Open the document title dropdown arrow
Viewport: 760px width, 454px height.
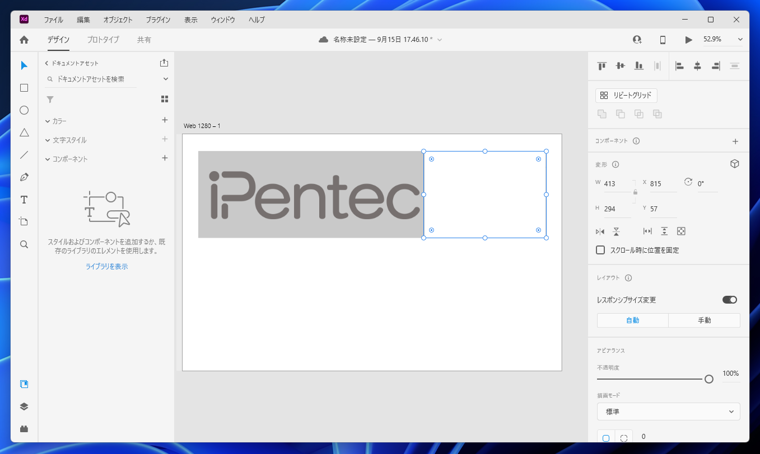tap(440, 40)
